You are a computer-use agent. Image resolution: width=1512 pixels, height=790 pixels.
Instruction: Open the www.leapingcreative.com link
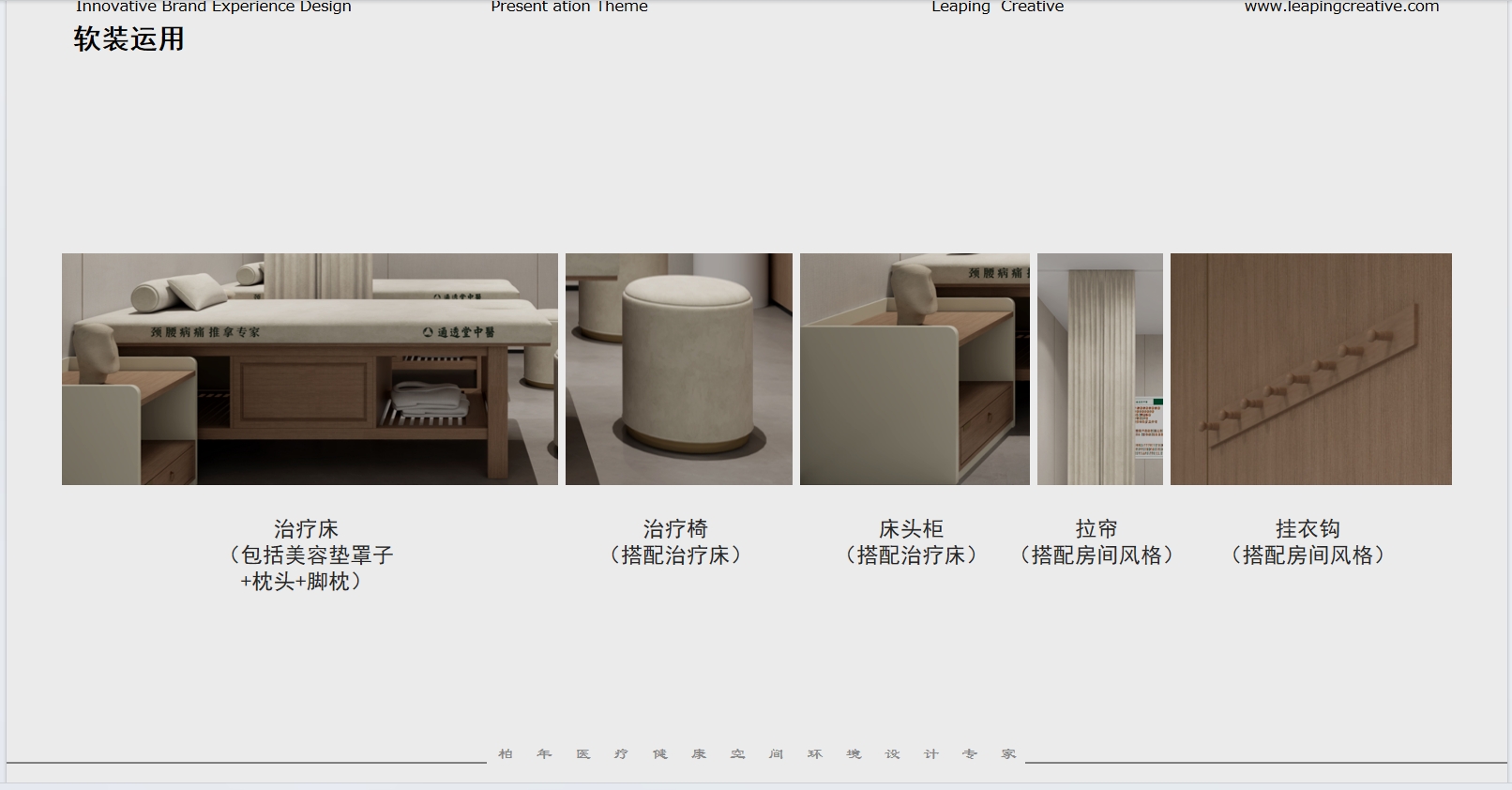1340,7
